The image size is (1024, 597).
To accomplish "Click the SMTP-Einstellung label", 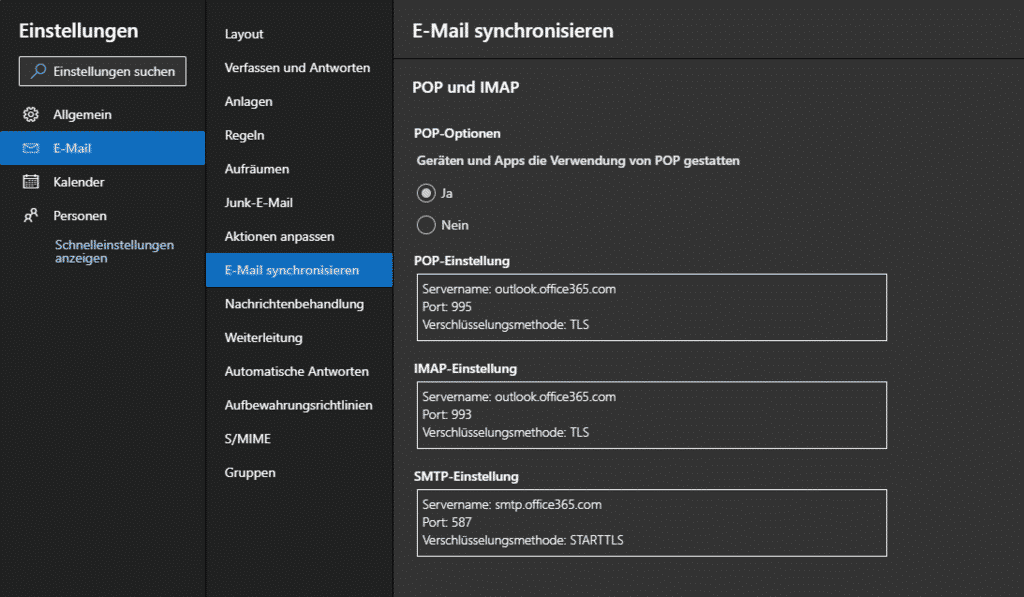I will [x=466, y=476].
